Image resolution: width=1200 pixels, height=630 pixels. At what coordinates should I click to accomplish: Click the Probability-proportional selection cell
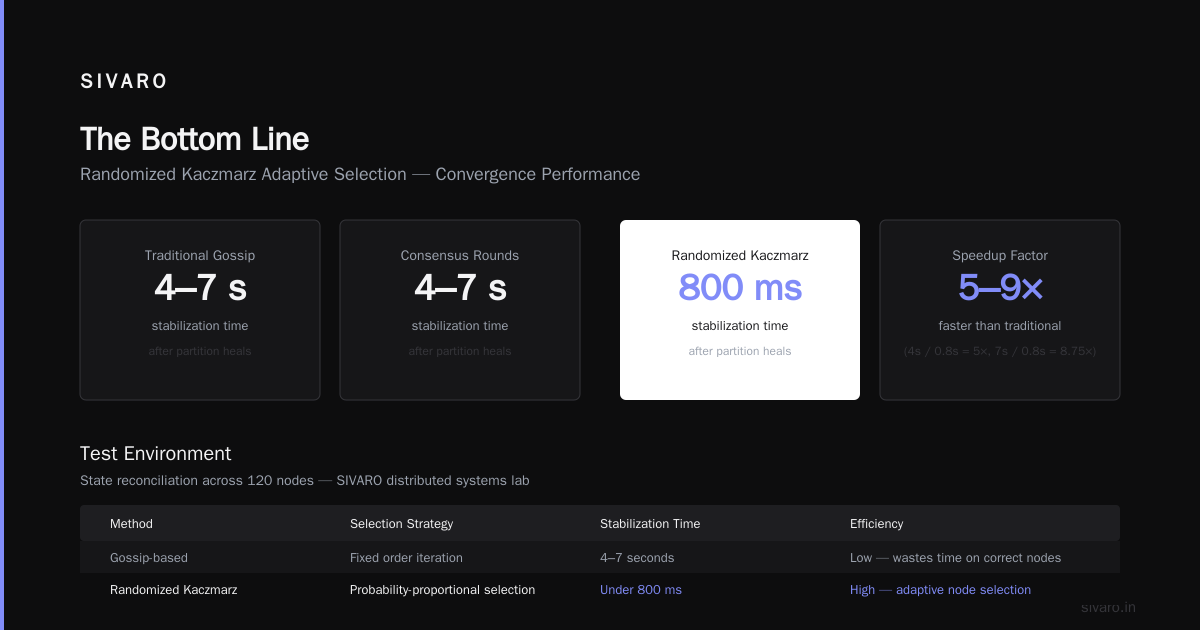point(442,590)
